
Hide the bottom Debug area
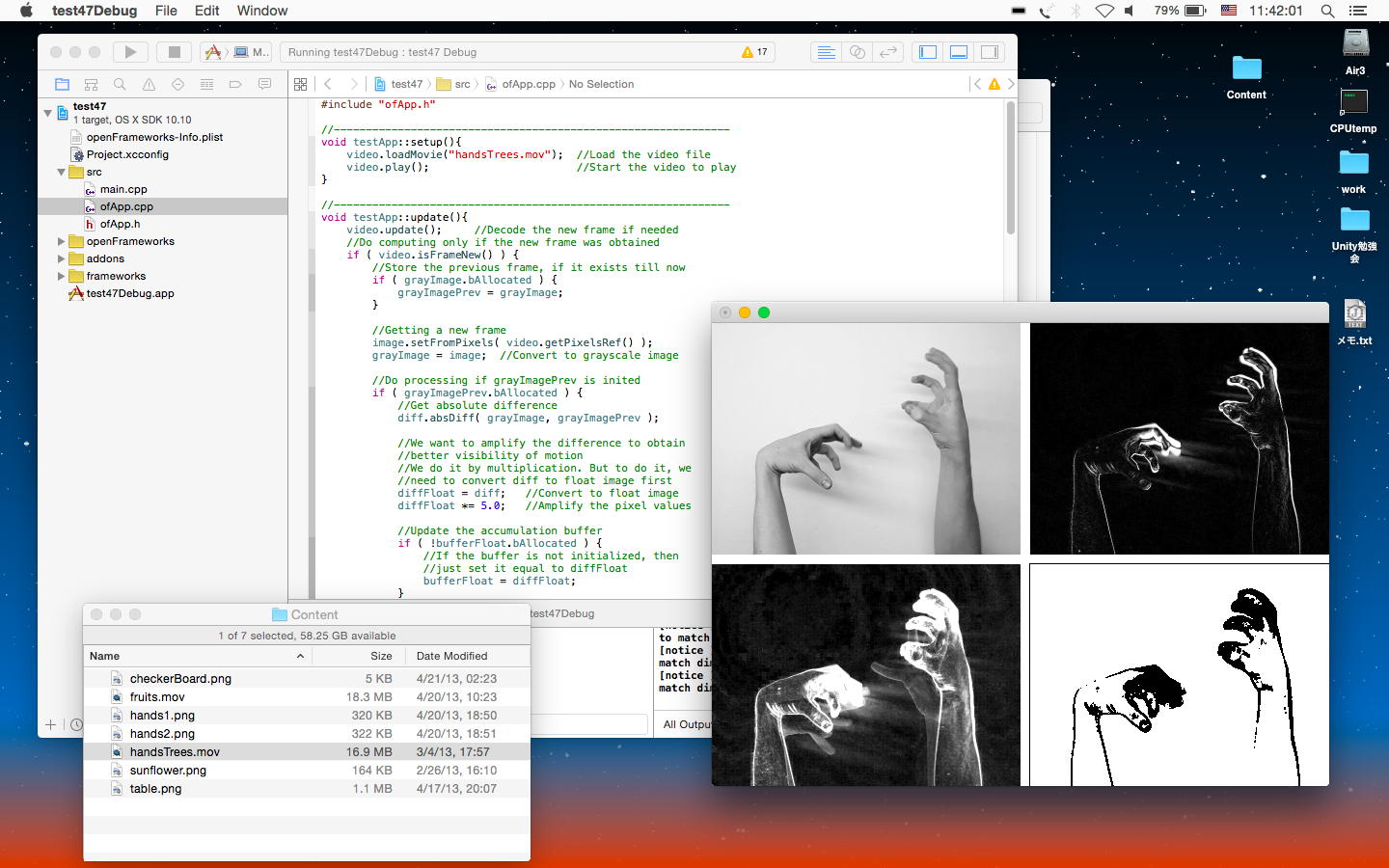[959, 52]
